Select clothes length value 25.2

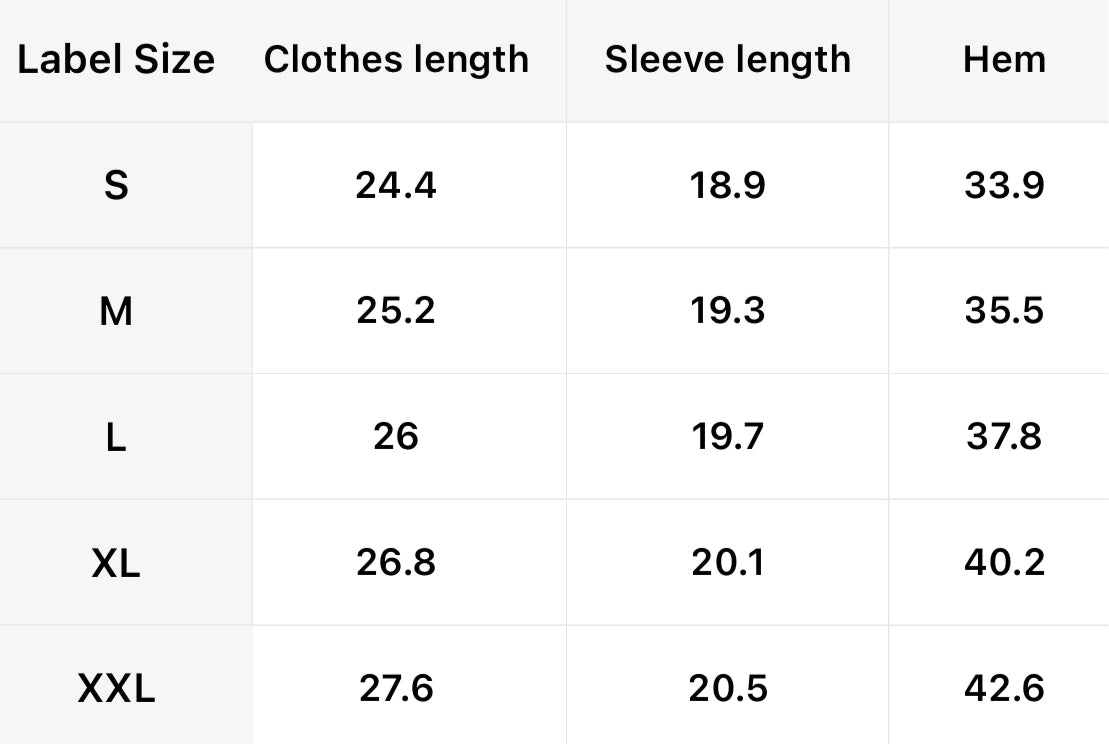396,311
